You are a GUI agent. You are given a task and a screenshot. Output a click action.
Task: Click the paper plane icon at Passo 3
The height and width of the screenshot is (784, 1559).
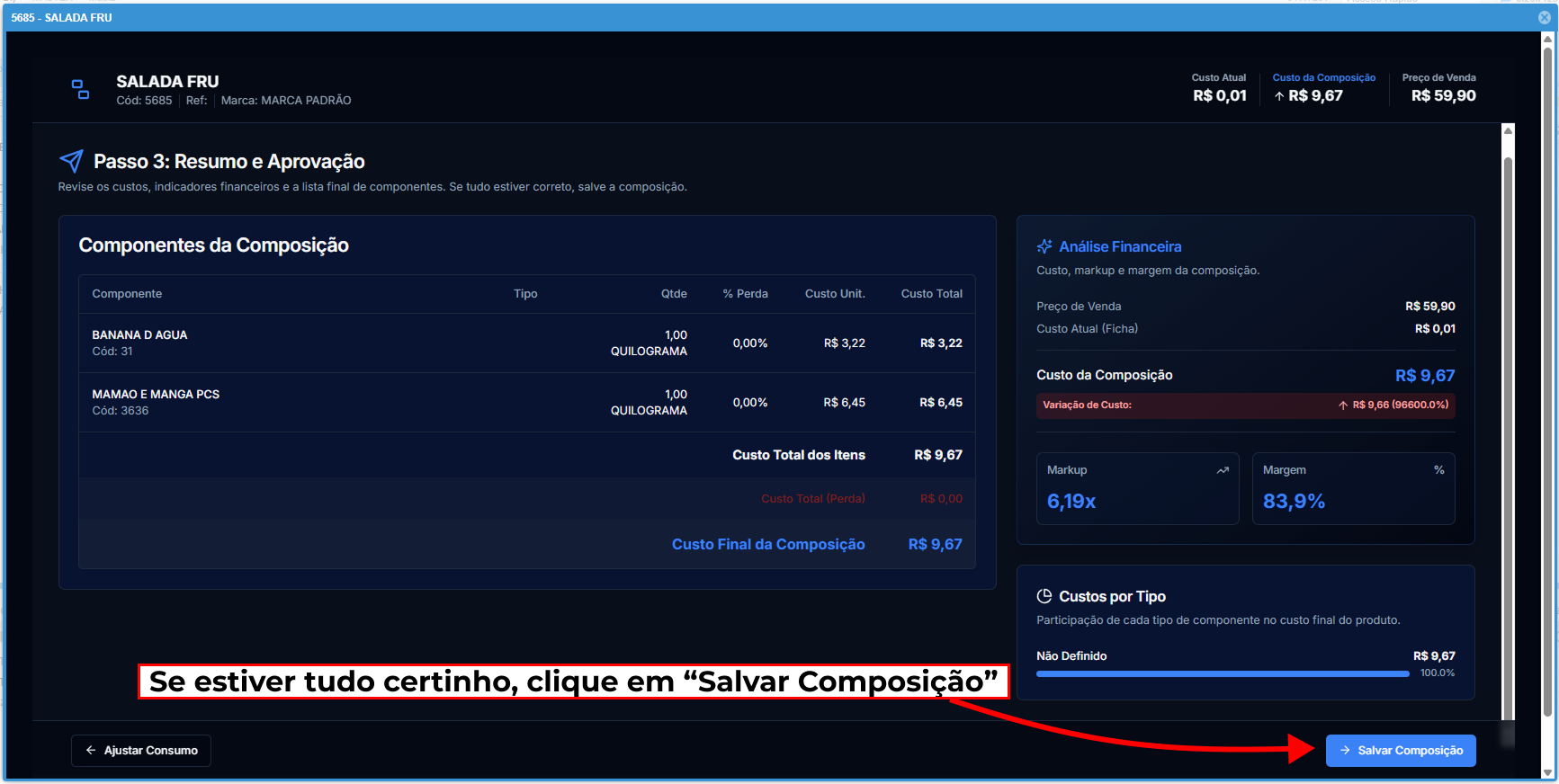[71, 161]
